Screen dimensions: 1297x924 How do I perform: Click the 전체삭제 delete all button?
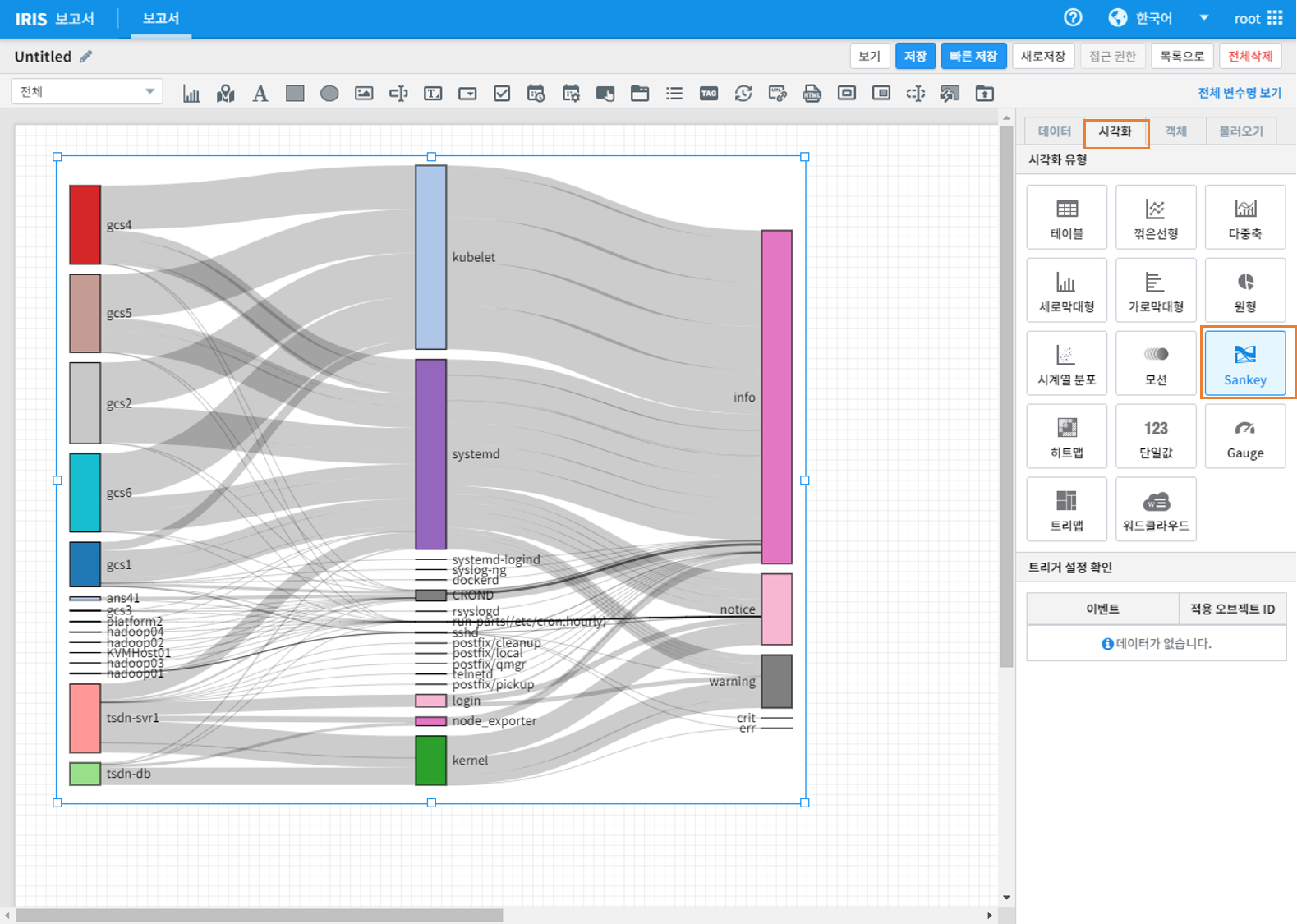tap(1250, 56)
